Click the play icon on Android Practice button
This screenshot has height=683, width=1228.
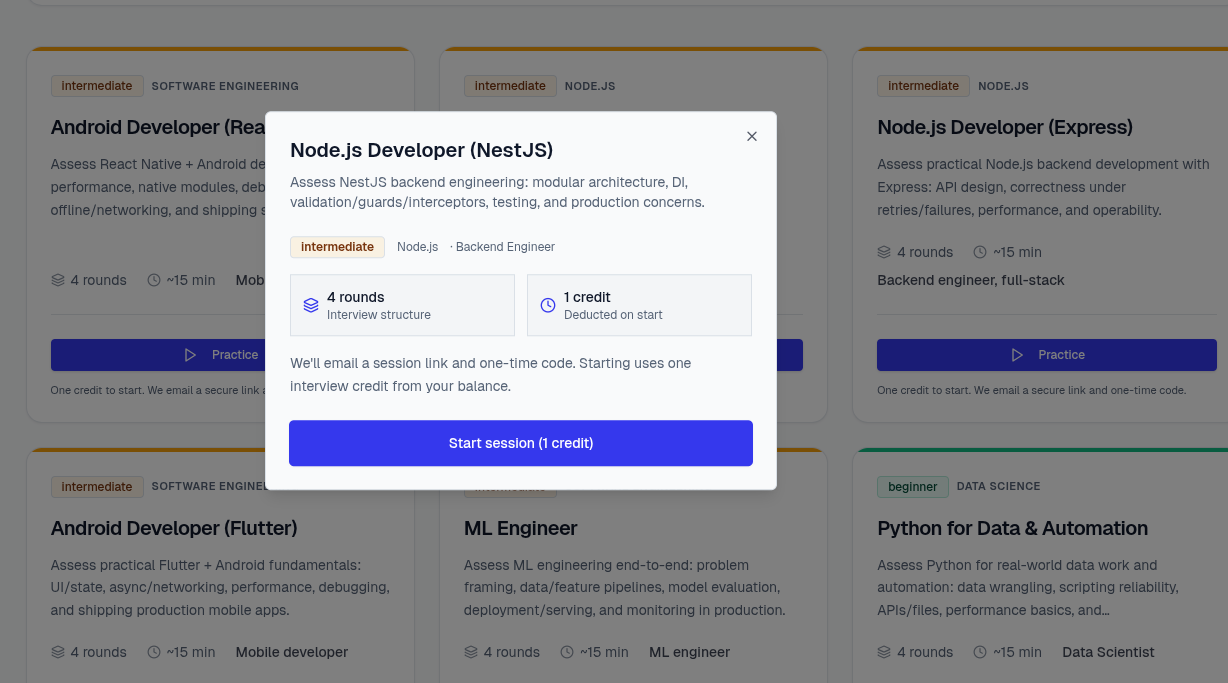point(190,355)
